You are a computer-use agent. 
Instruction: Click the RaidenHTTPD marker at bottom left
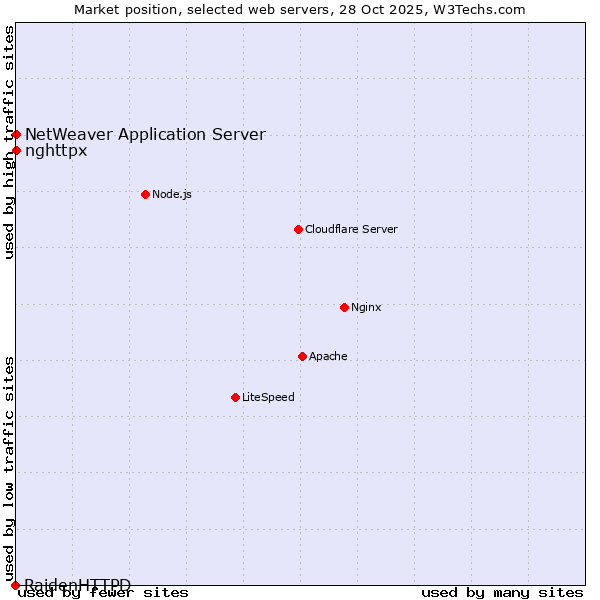[15, 585]
